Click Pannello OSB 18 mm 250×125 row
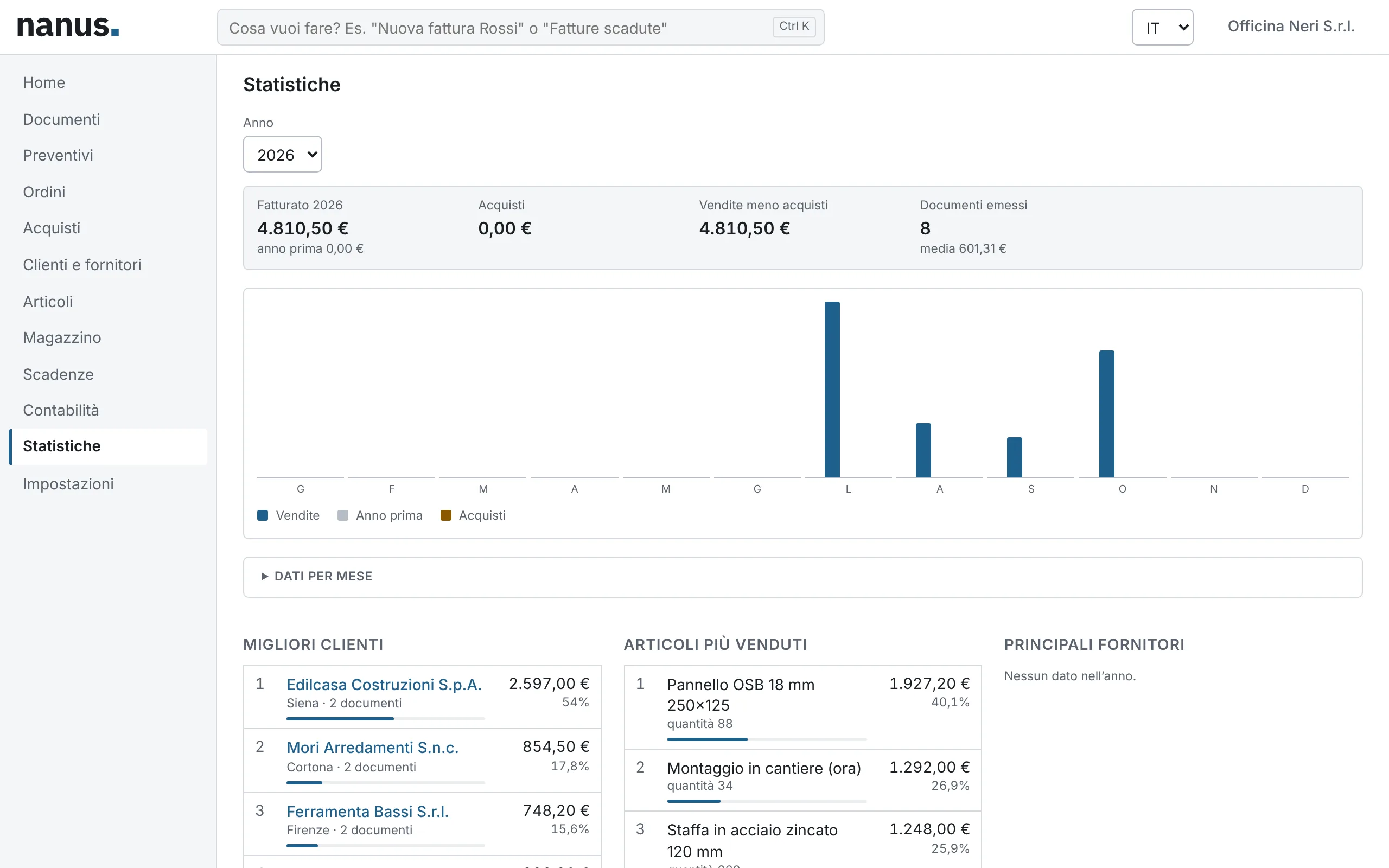 pos(802,707)
